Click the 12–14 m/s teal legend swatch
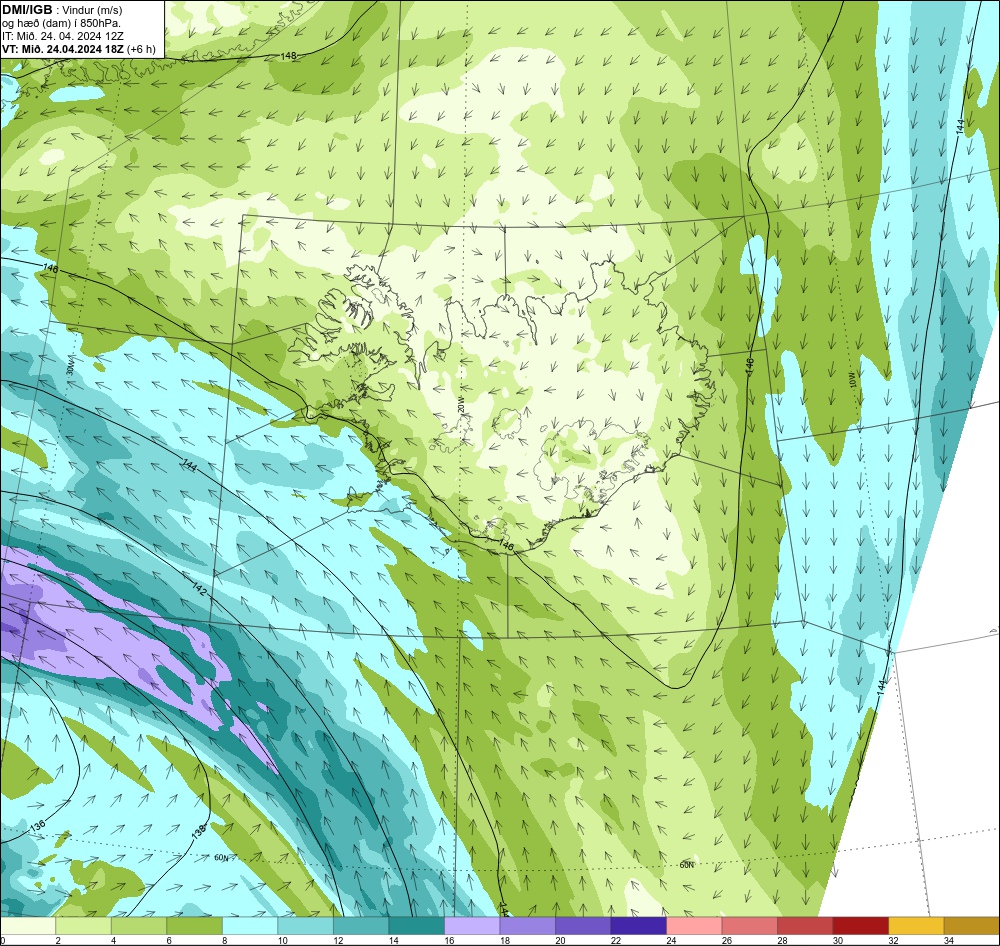The height and width of the screenshot is (946, 1000). click(361, 926)
